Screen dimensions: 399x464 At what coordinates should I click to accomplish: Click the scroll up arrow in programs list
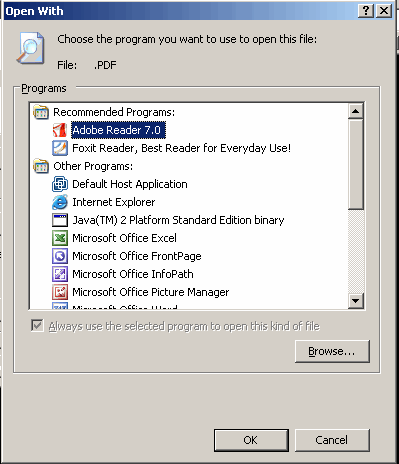[x=356, y=111]
